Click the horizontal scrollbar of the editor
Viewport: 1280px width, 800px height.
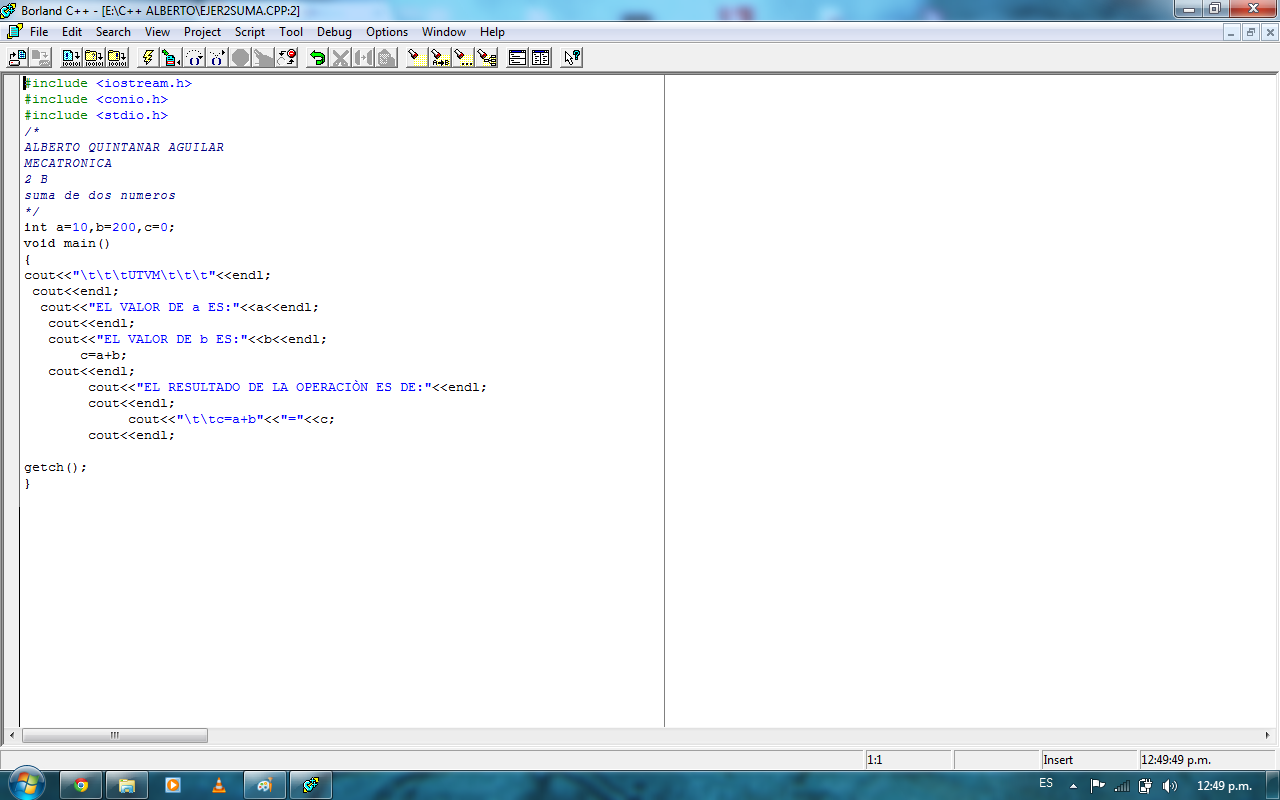point(115,735)
